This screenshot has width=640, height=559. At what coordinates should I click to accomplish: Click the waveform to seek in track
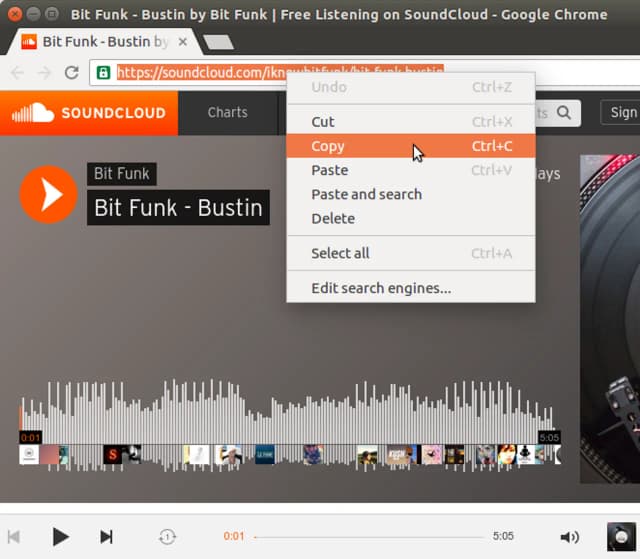[x=290, y=410]
